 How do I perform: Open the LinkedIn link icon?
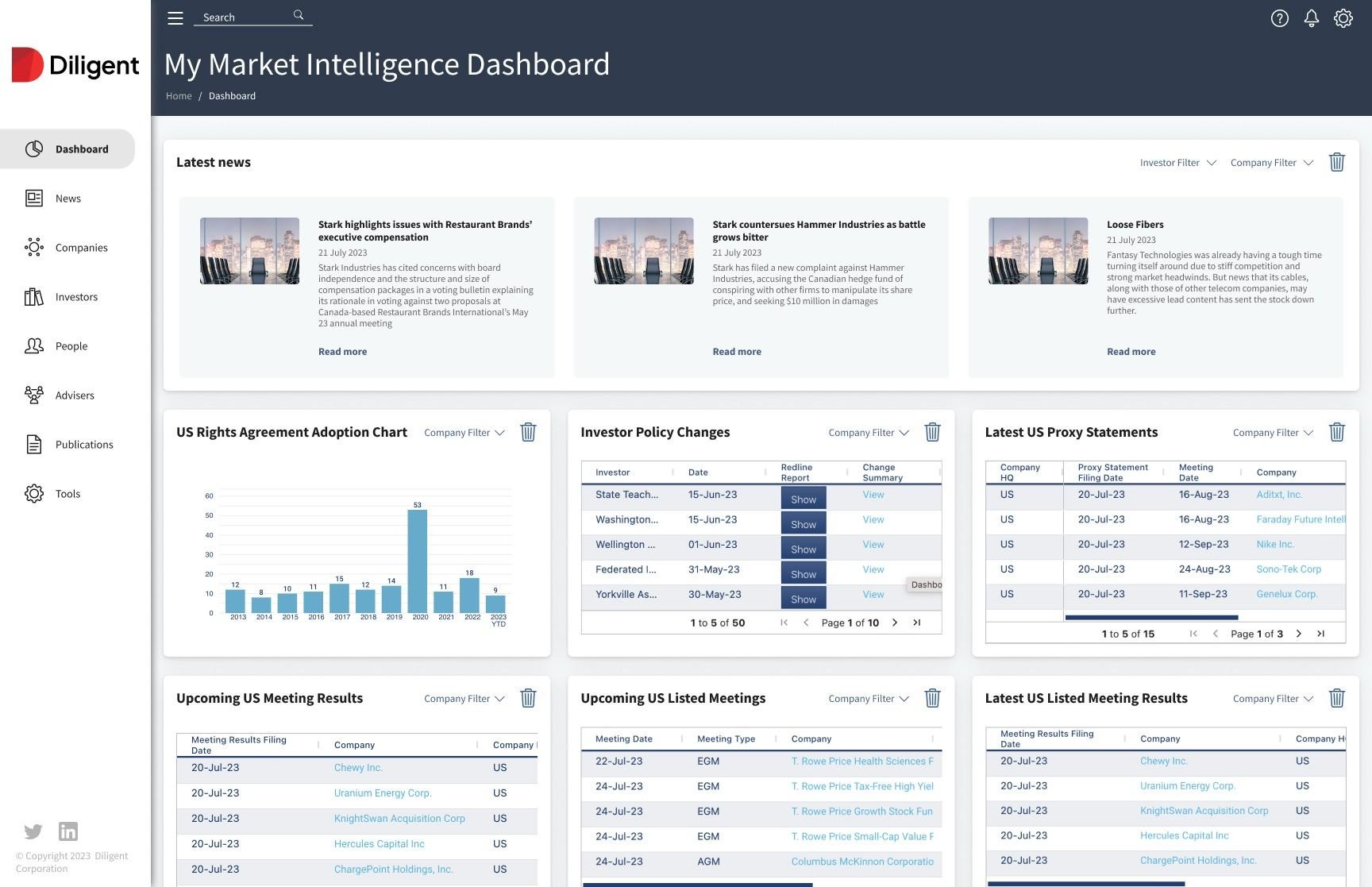tap(68, 831)
